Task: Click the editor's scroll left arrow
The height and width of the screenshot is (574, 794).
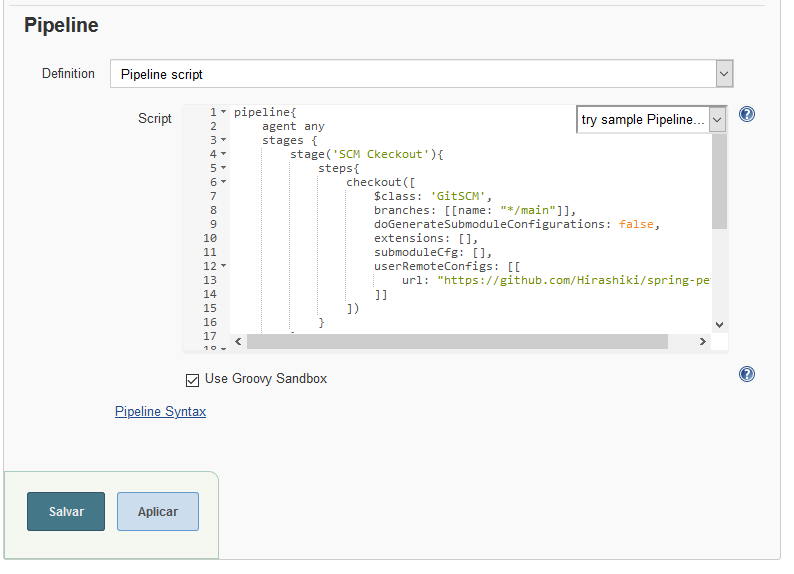Action: (238, 341)
